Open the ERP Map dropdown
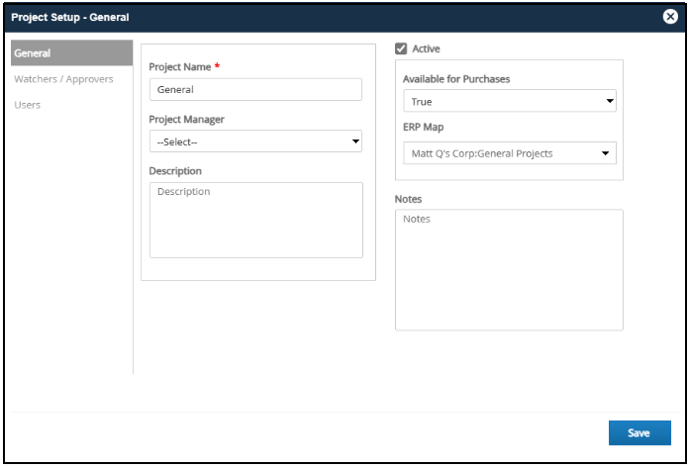The image size is (688, 468). [x=509, y=153]
